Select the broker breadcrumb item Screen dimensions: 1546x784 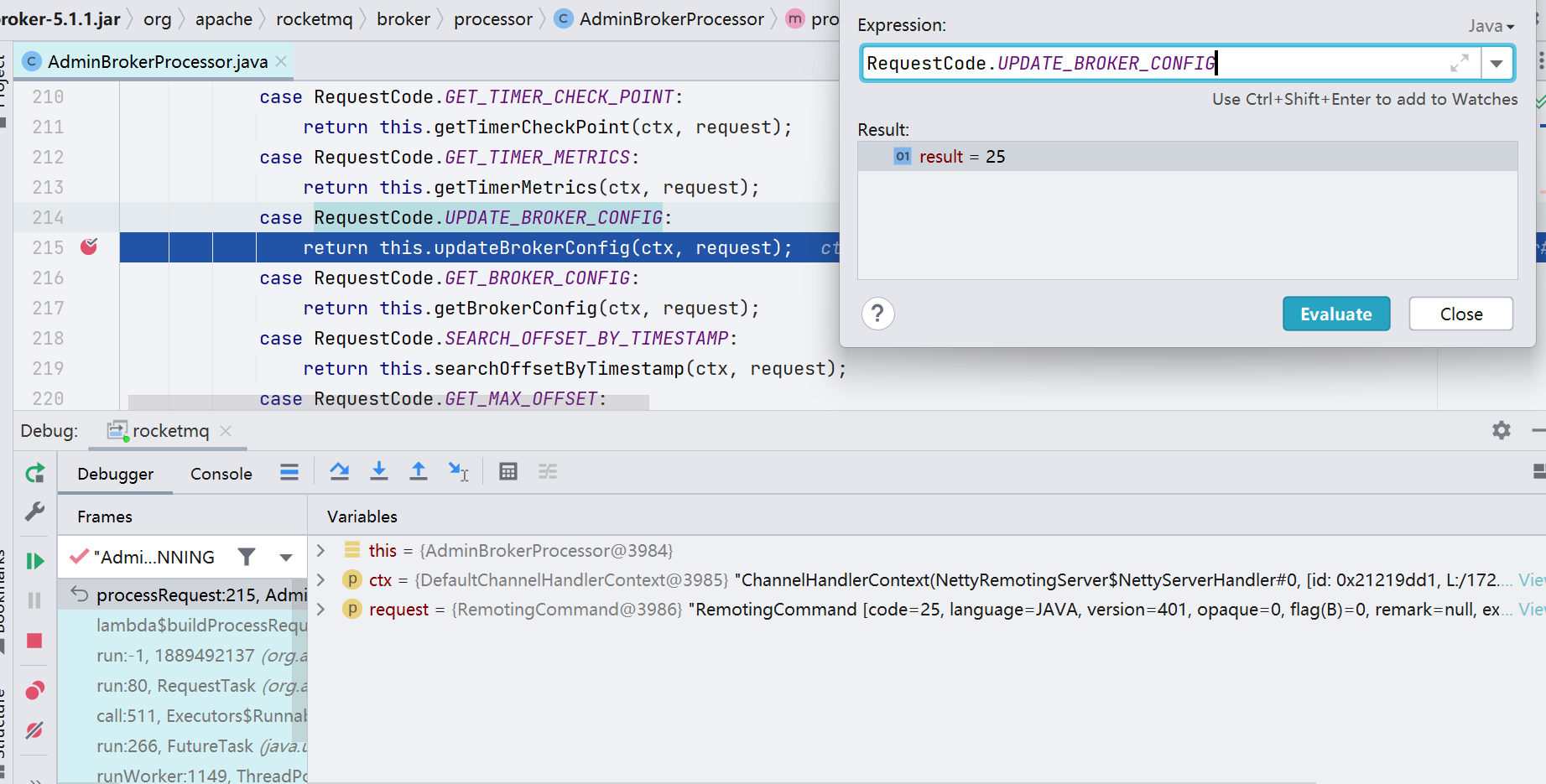[403, 18]
